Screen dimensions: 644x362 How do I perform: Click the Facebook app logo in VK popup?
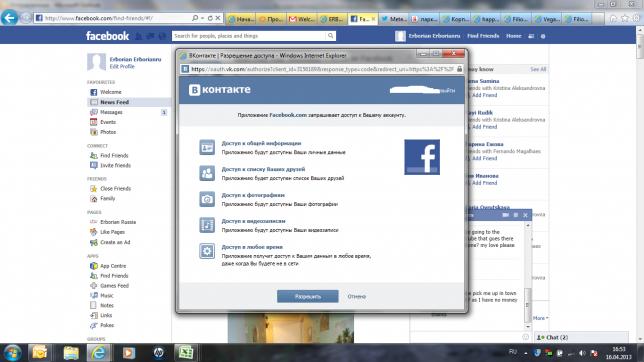pos(422,157)
